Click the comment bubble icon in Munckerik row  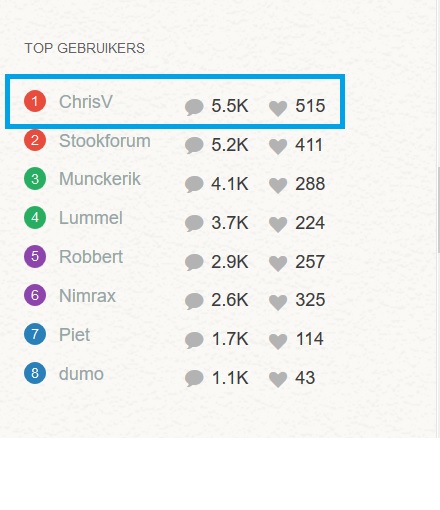click(x=194, y=185)
